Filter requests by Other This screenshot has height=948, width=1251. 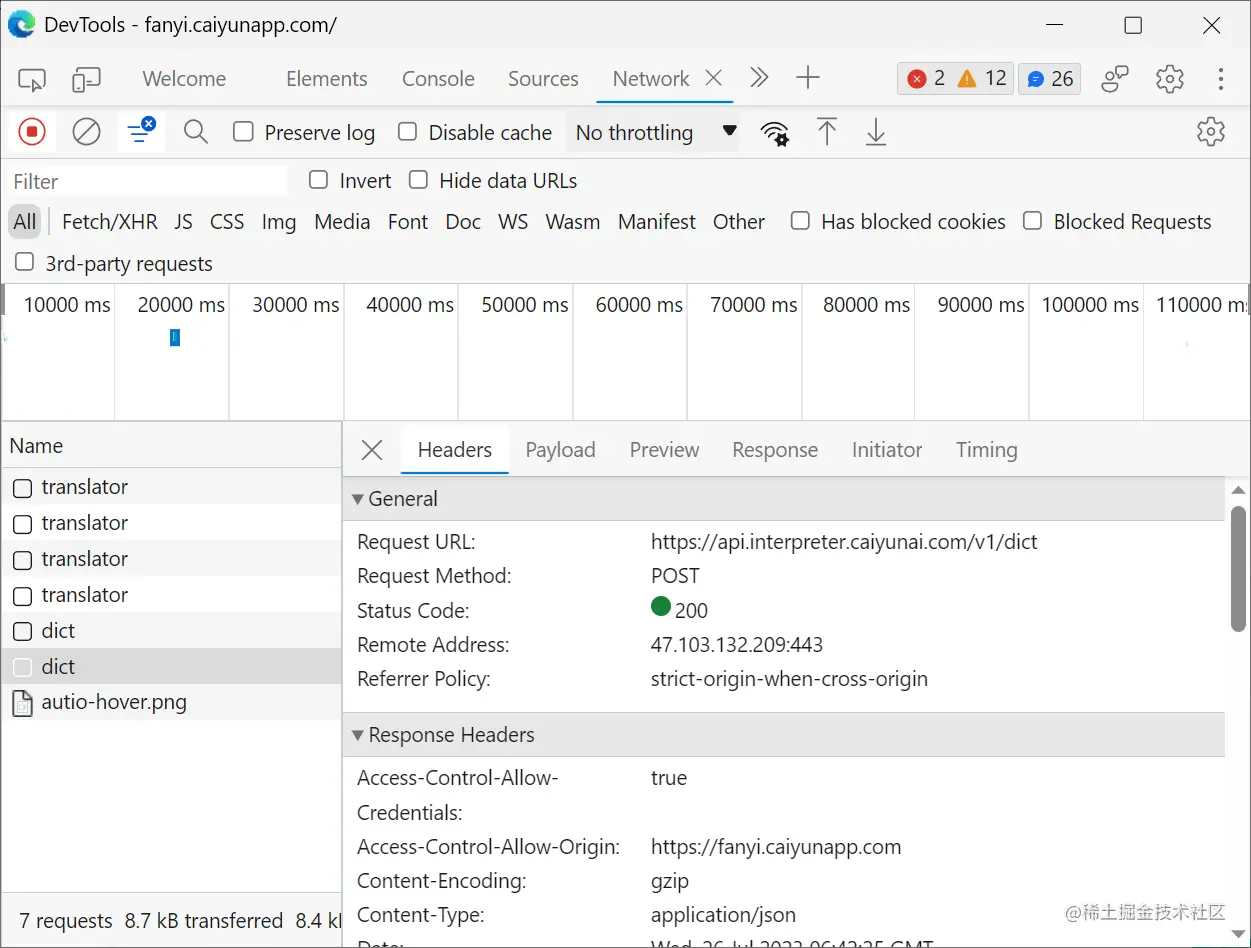pyautogui.click(x=739, y=222)
